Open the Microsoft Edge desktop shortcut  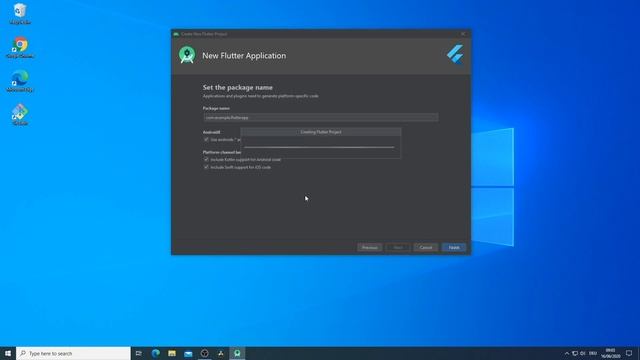20,81
